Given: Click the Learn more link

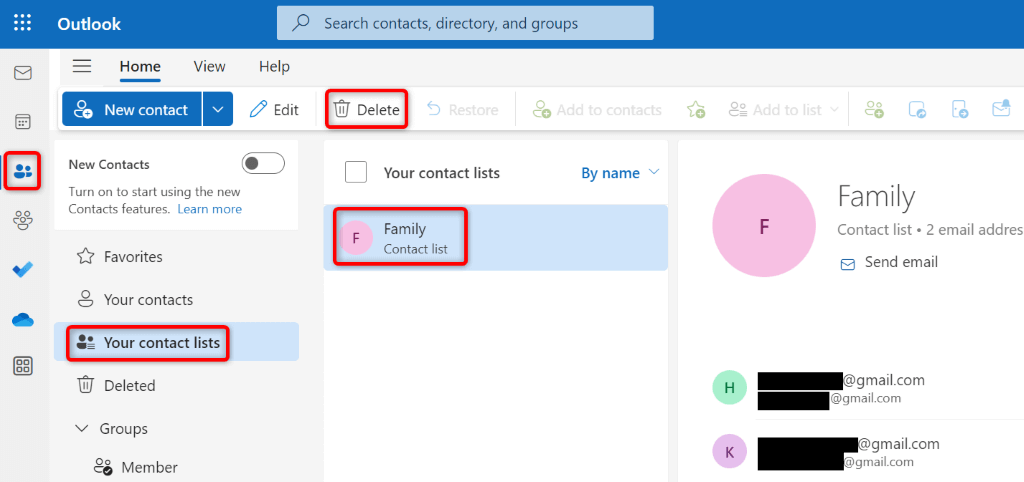Looking at the screenshot, I should click(x=209, y=209).
